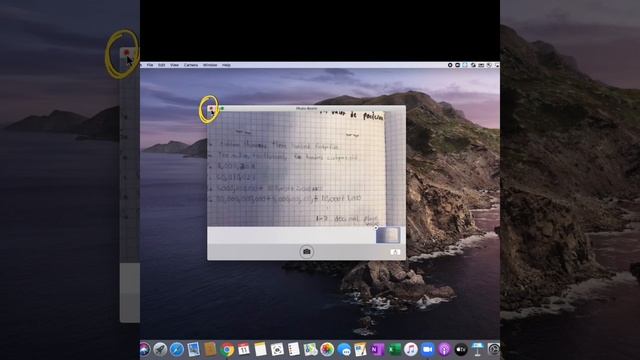This screenshot has height=360, width=640.
Task: Open Apple TV black icon in Dock
Action: tap(461, 349)
